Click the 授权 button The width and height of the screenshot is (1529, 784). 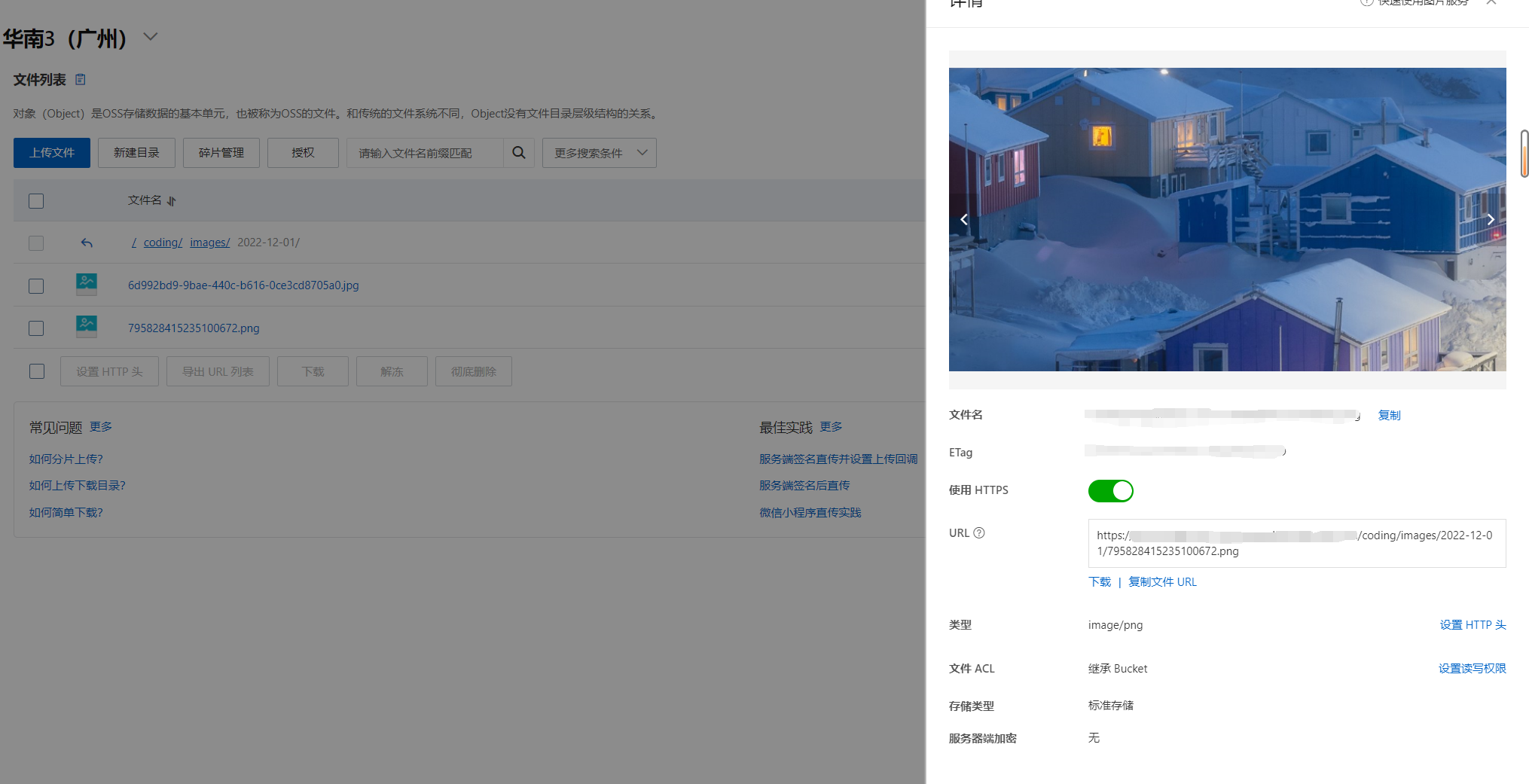[303, 153]
